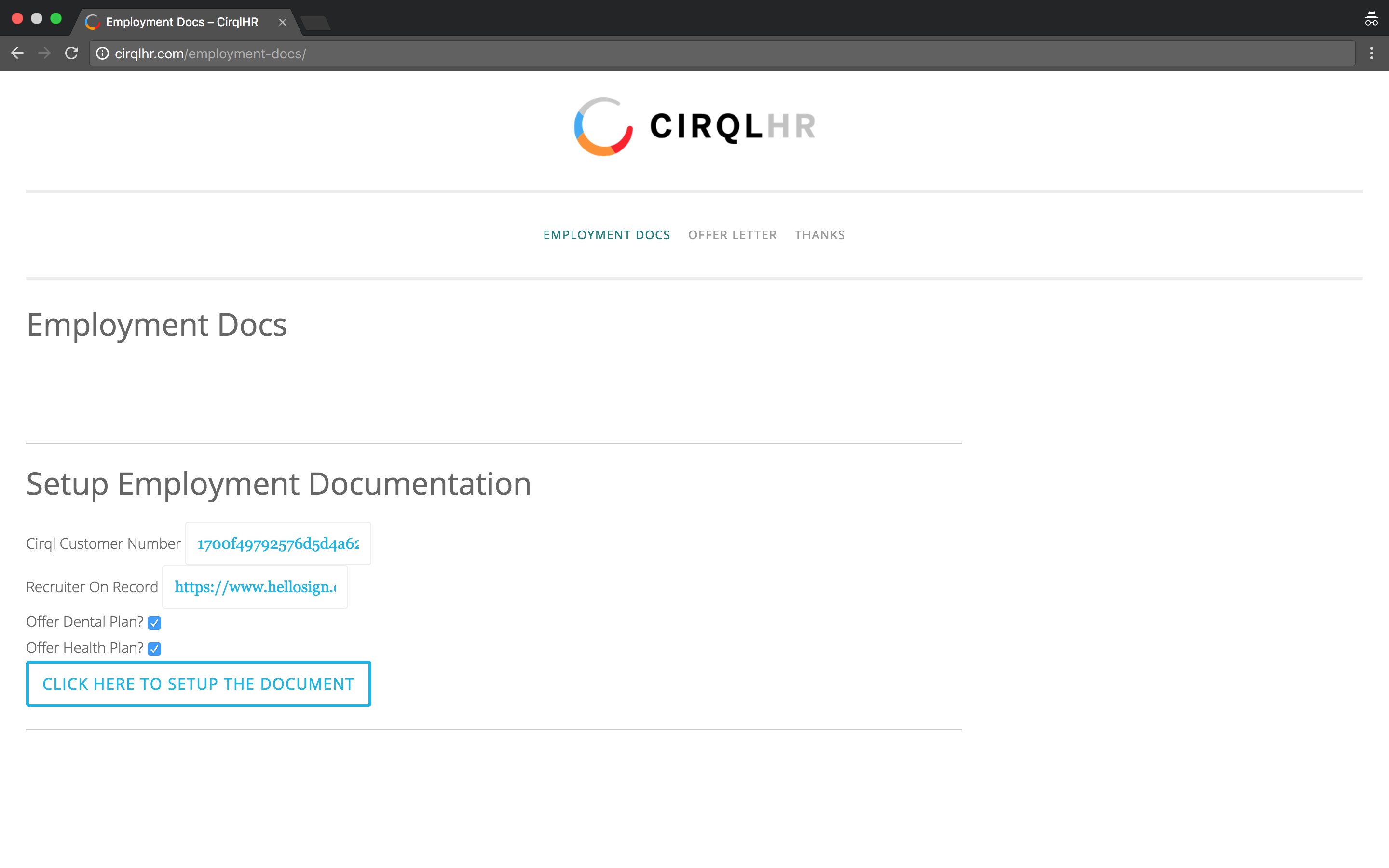Open the Chrome three-dot menu

tap(1371, 54)
